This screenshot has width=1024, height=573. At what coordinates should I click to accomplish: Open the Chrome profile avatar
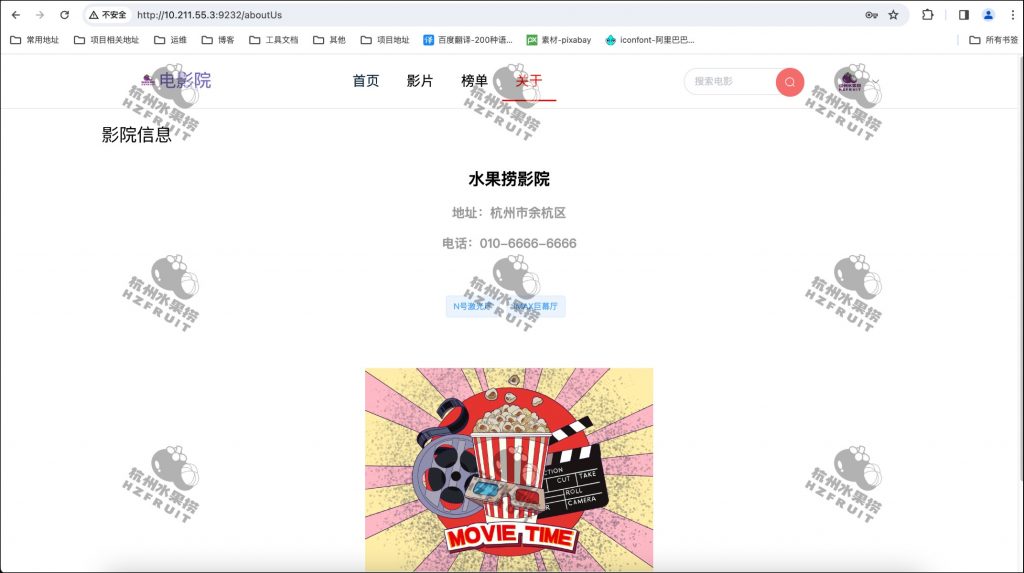pos(988,14)
